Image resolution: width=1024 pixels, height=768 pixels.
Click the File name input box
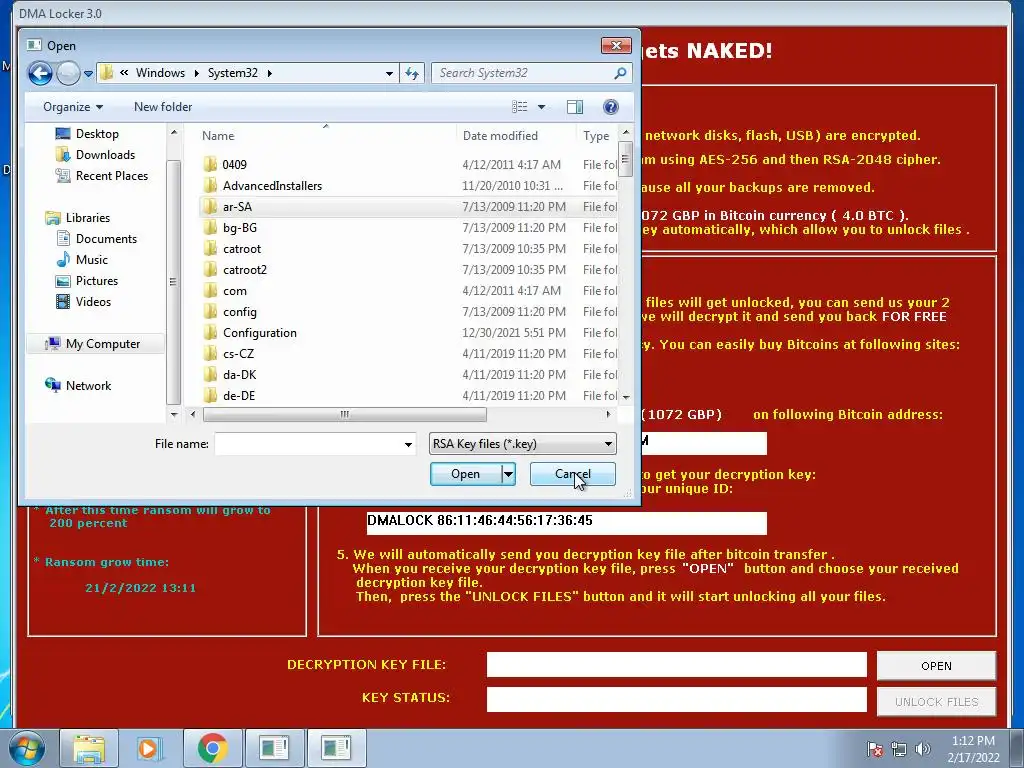coord(309,444)
